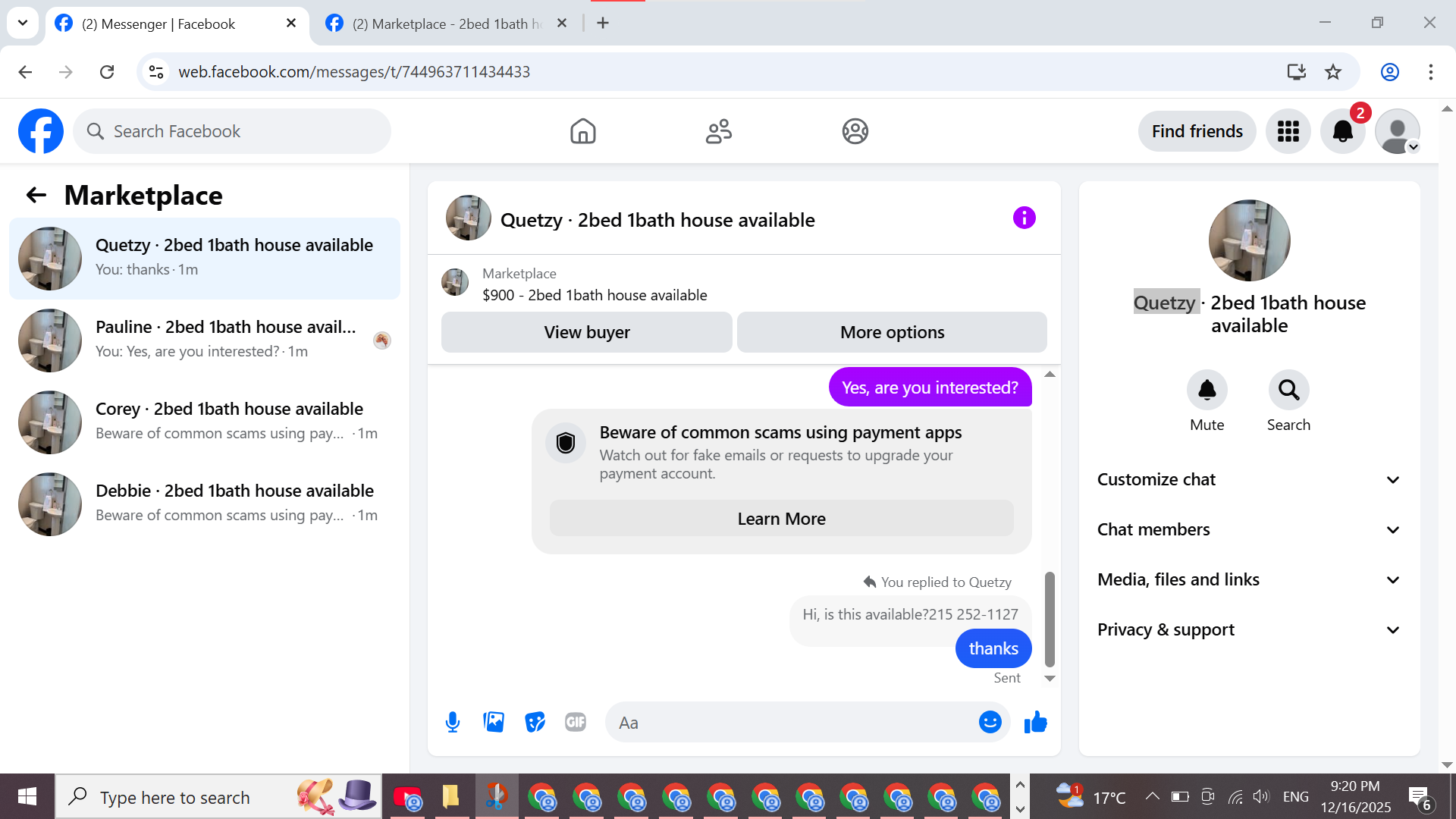Open the Windows notification center icon
The image size is (1456, 819).
pos(1419,797)
